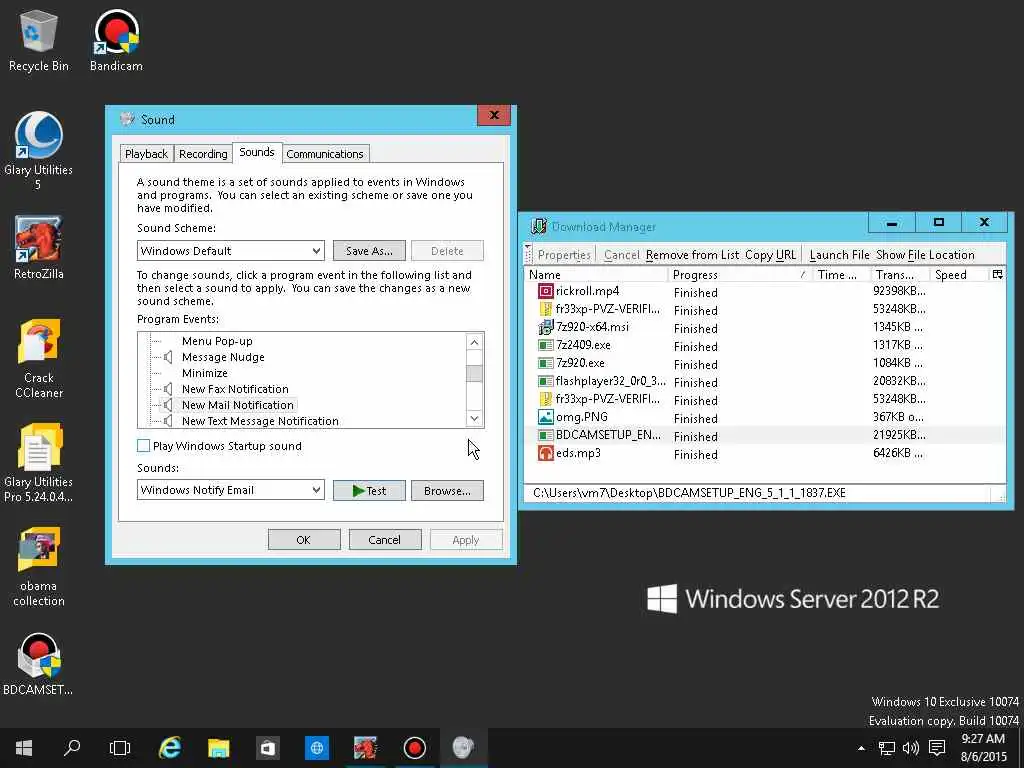Viewport: 1024px width, 768px height.
Task: Open Task View on the taskbar
Action: 120,748
